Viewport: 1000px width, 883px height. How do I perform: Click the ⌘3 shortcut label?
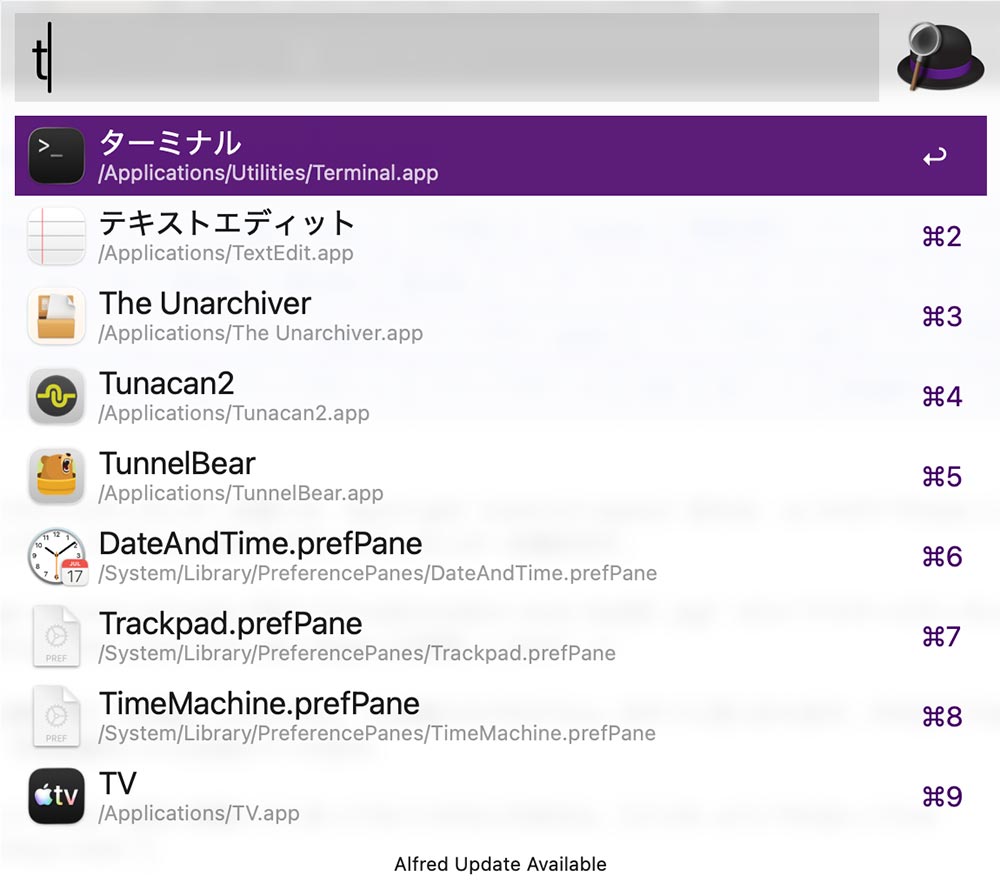point(942,316)
